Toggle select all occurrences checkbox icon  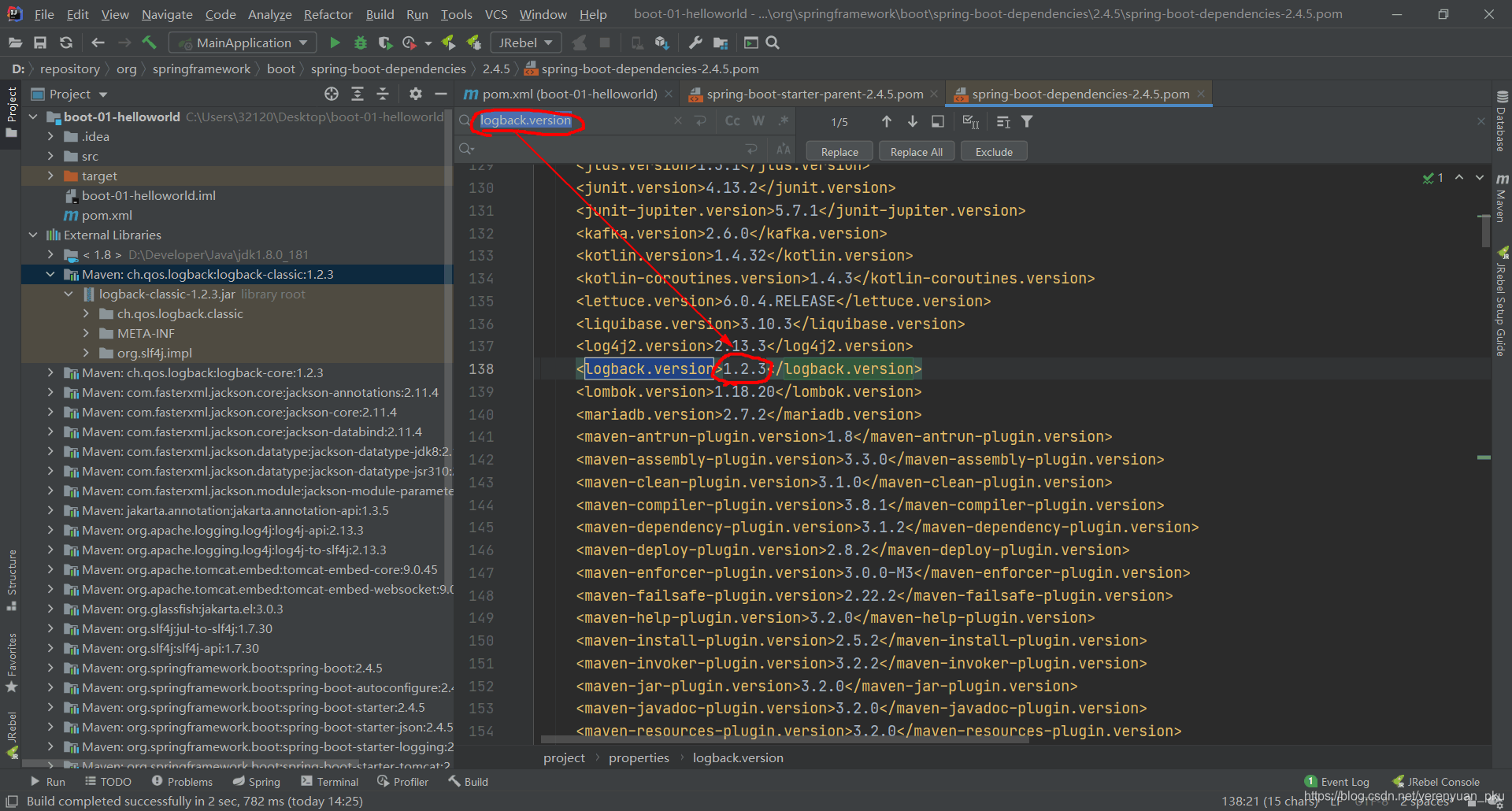coord(971,121)
